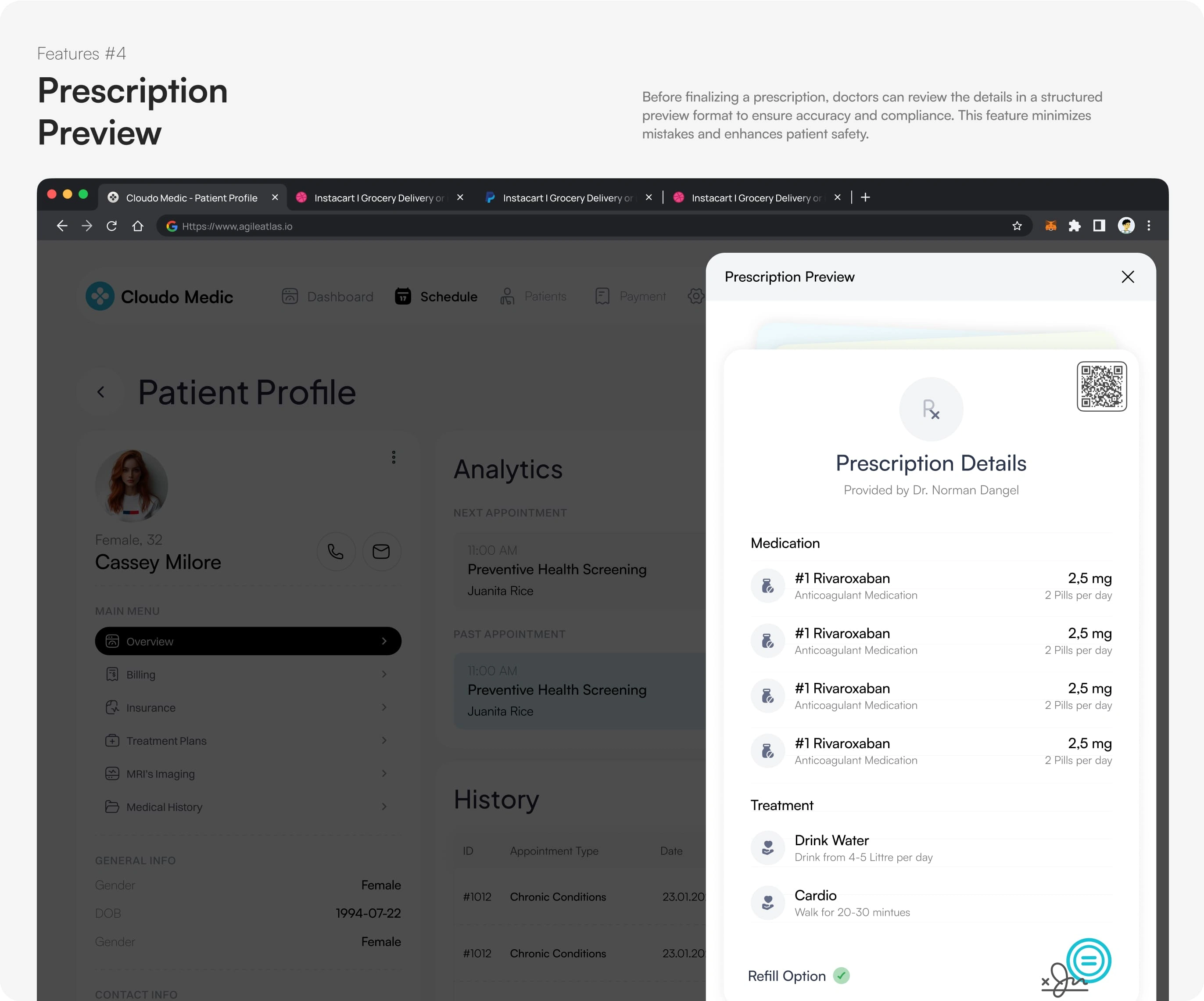The image size is (1204, 1001).
Task: Click Walk for 20-30 mintues text
Action: (852, 912)
